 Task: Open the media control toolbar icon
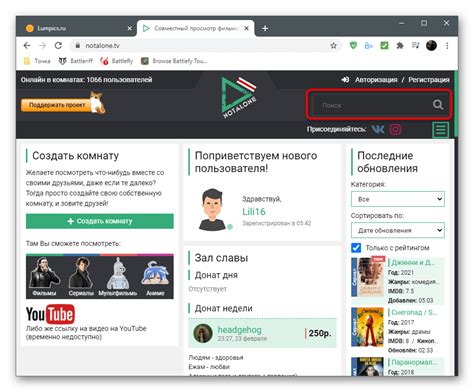pos(415,45)
